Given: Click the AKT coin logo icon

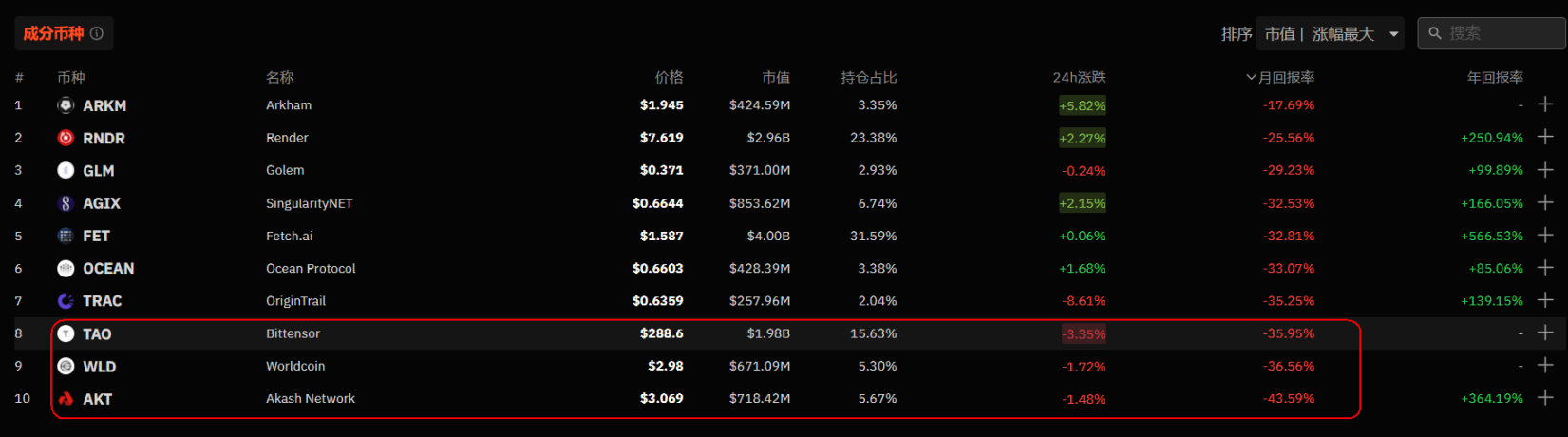Looking at the screenshot, I should coord(66,399).
